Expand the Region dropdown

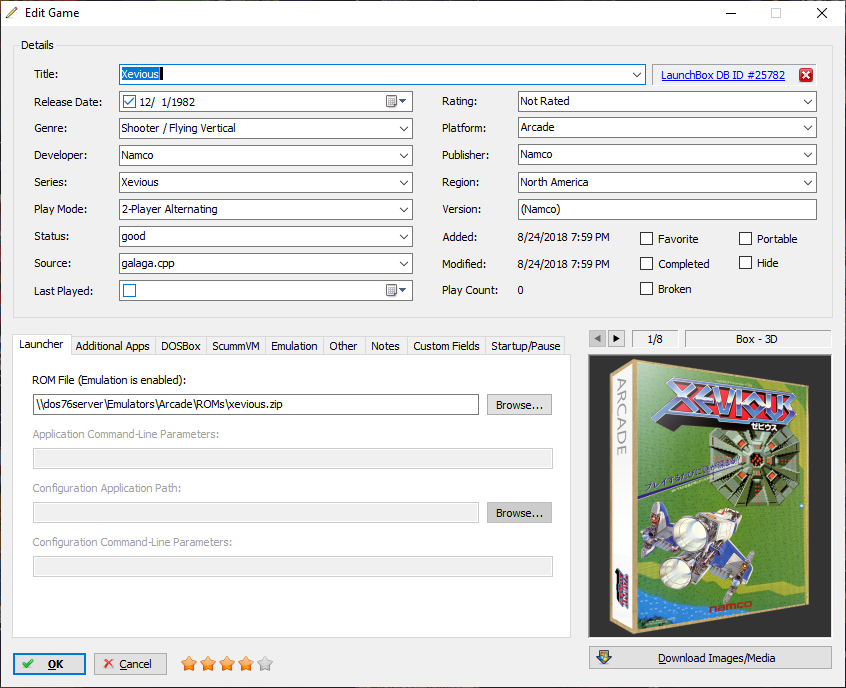point(808,182)
